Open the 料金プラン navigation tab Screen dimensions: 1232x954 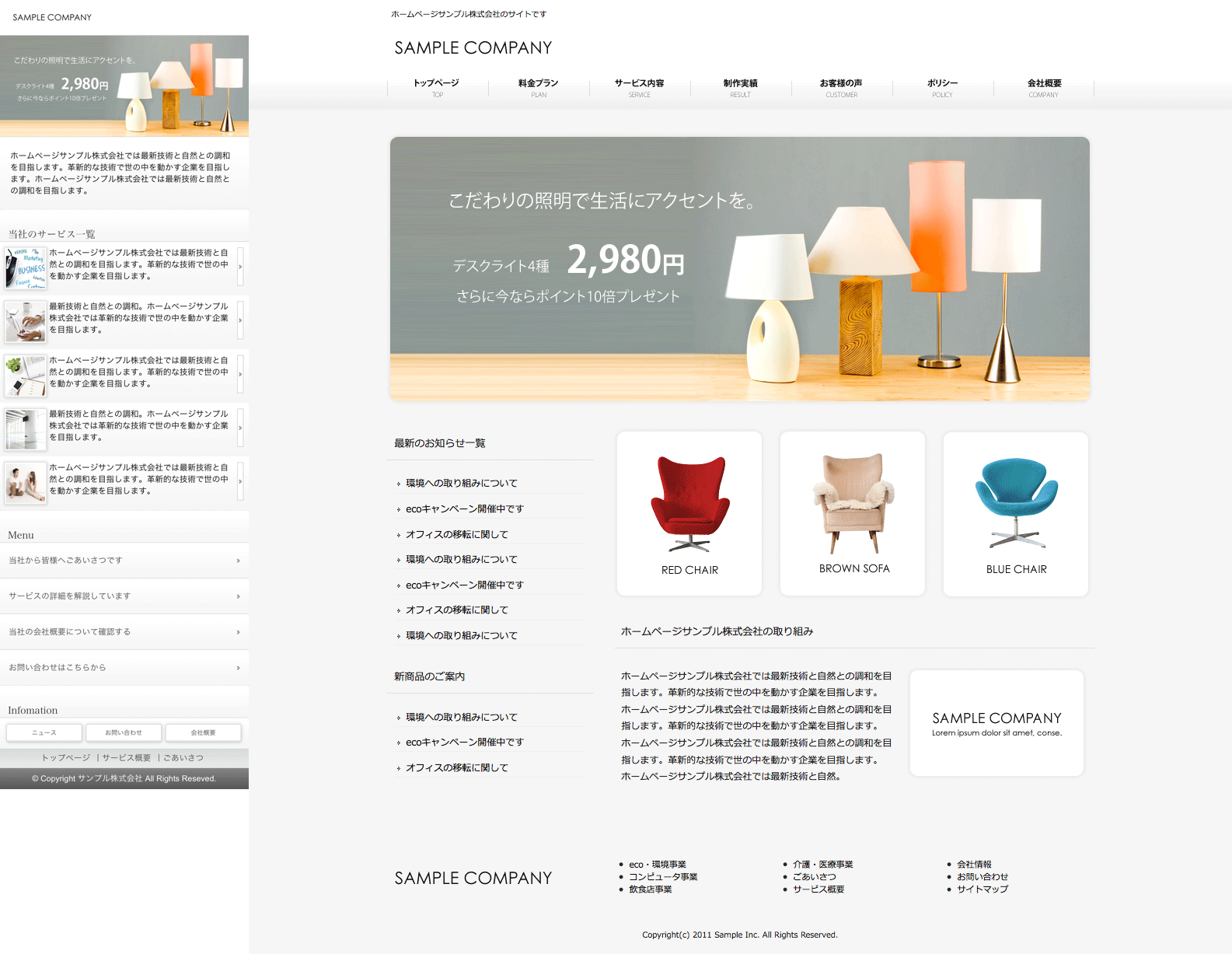[x=539, y=87]
